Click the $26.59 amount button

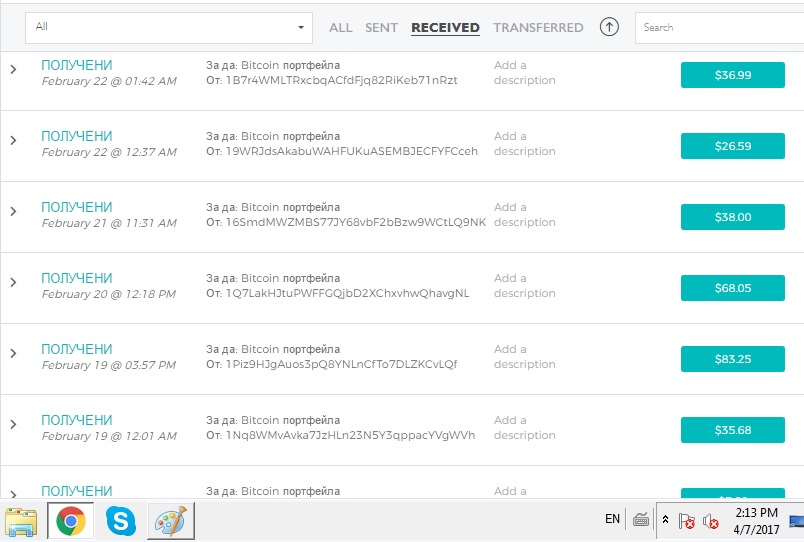733,146
